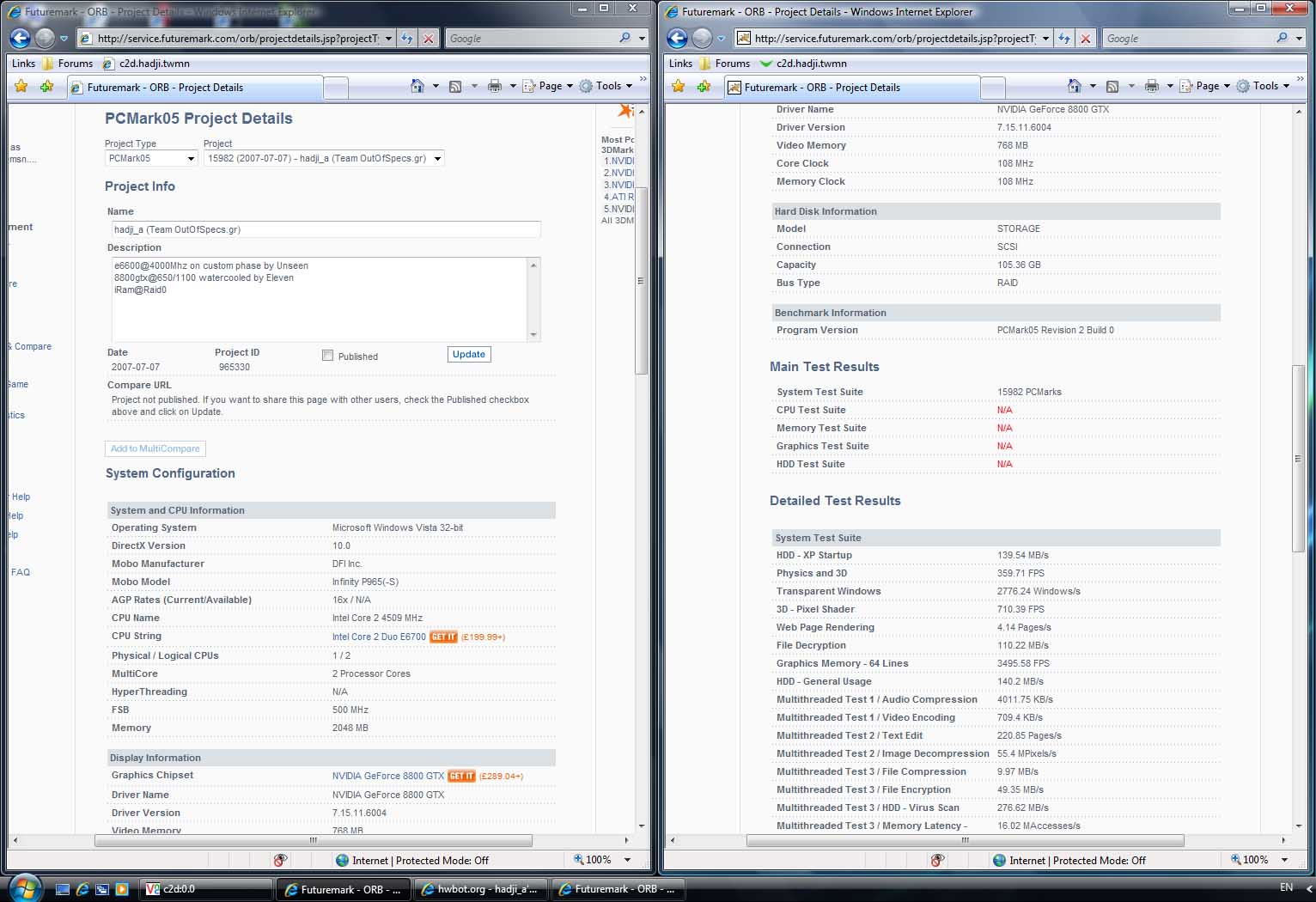The image size is (1316, 902).
Task: Click vertical scrollbar in left IE window
Action: 641,280
